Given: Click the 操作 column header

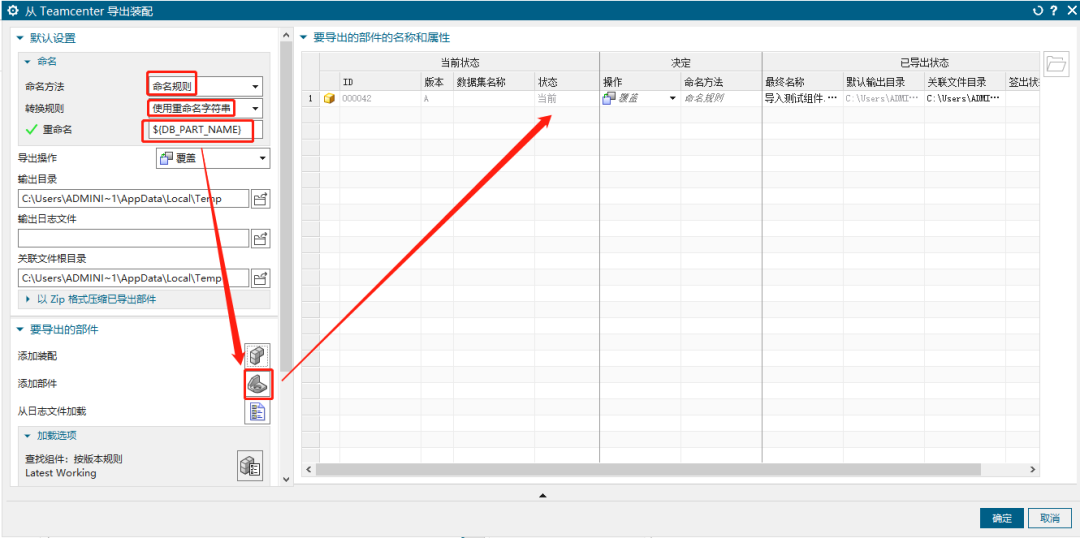Looking at the screenshot, I should pyautogui.click(x=640, y=83).
